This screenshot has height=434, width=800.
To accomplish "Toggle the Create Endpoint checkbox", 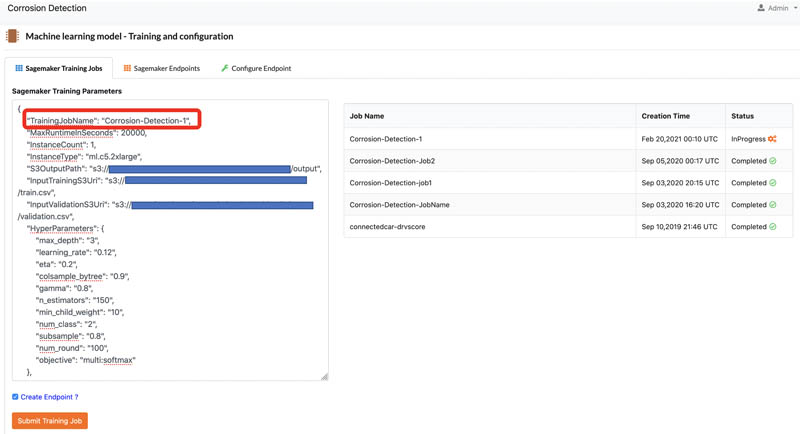I will click(15, 397).
